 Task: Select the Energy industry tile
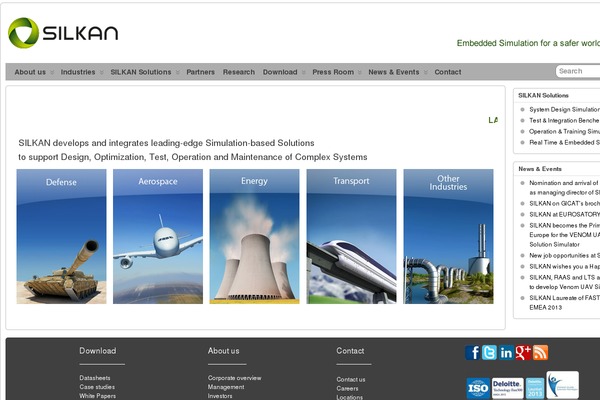coord(254,237)
